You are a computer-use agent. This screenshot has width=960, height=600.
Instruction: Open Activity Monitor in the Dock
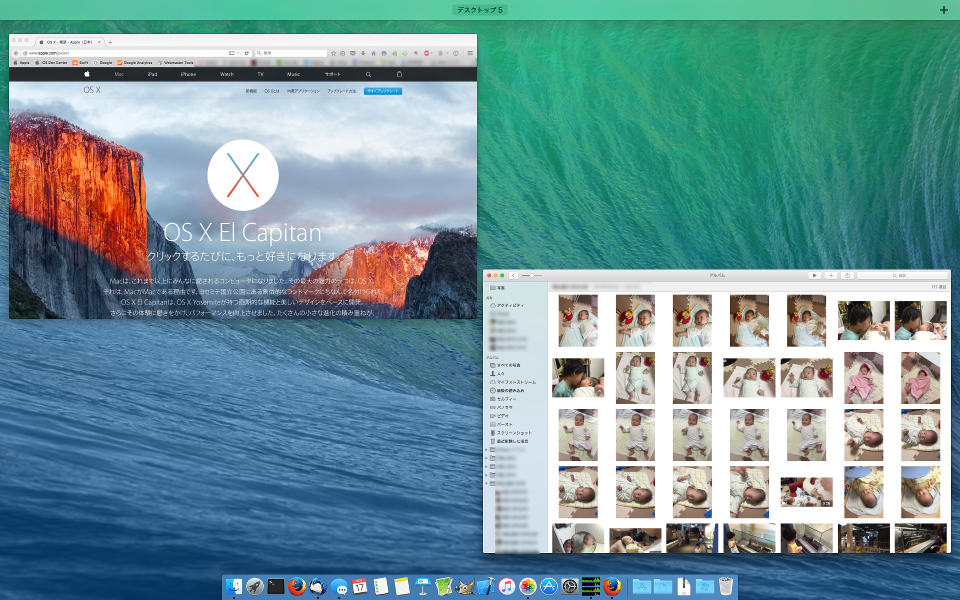(591, 587)
